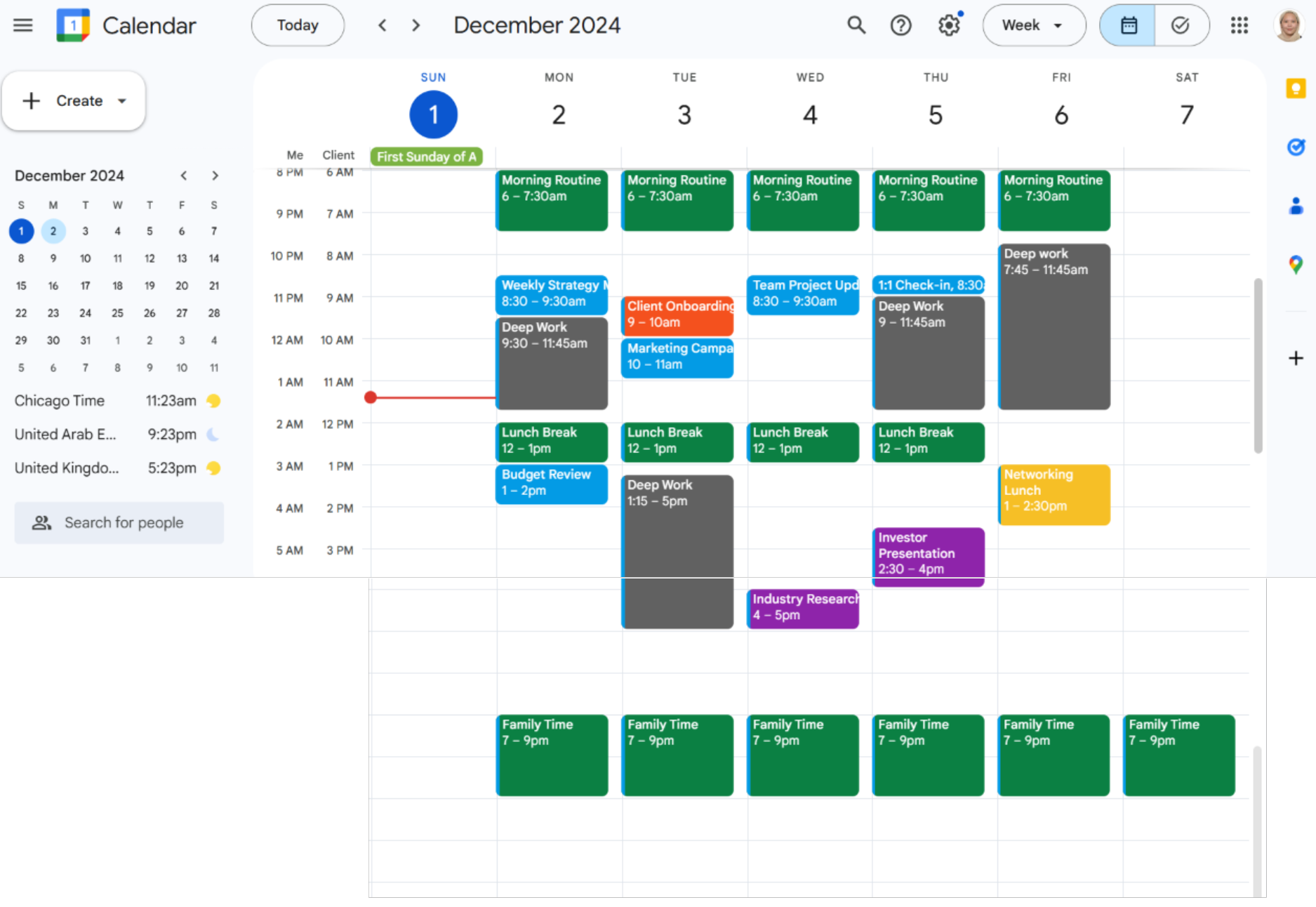1316x907 pixels.
Task: Open calendar search magnifier
Action: [856, 25]
